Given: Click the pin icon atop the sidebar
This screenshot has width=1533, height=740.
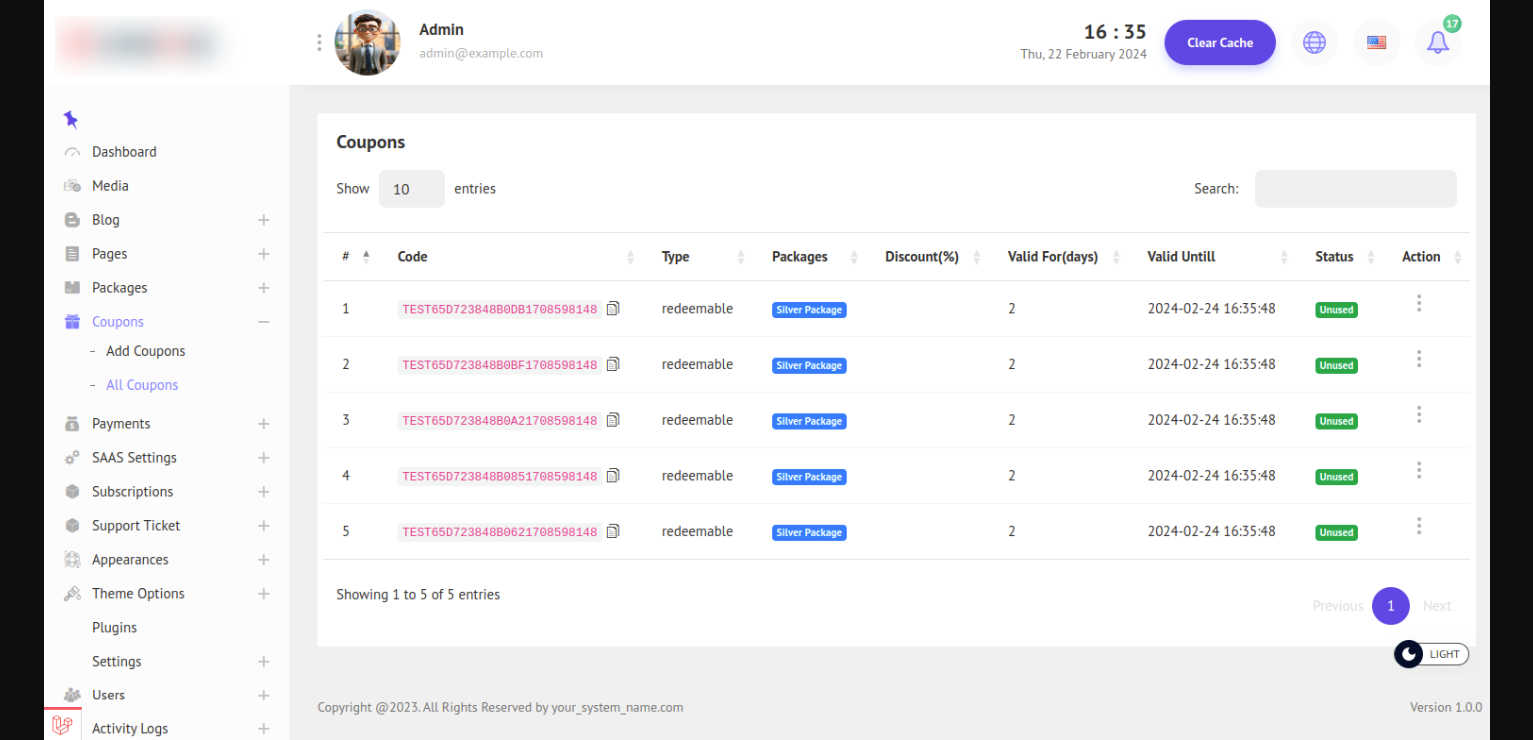Looking at the screenshot, I should point(71,120).
